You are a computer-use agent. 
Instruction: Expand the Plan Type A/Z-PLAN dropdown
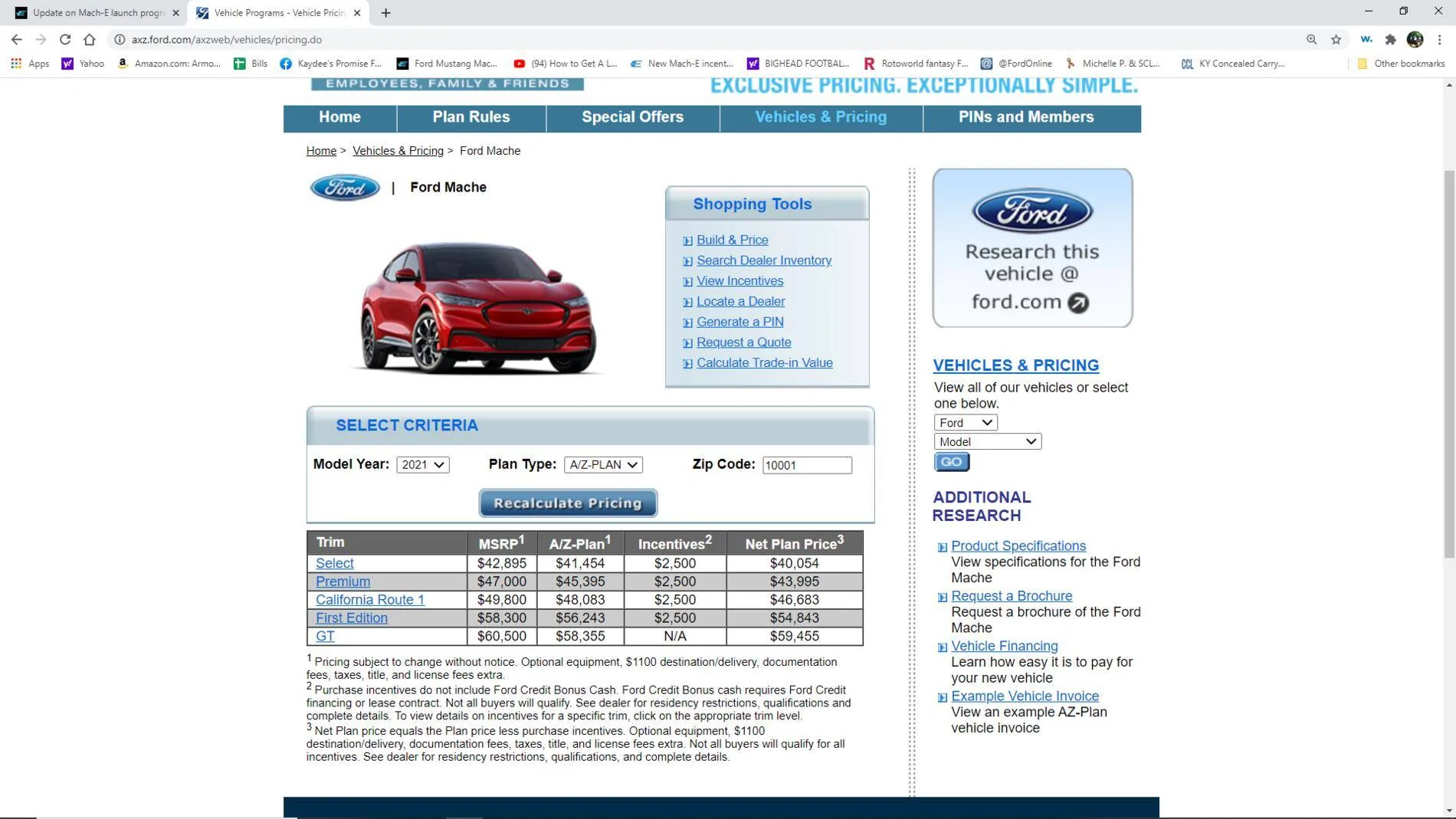point(603,465)
